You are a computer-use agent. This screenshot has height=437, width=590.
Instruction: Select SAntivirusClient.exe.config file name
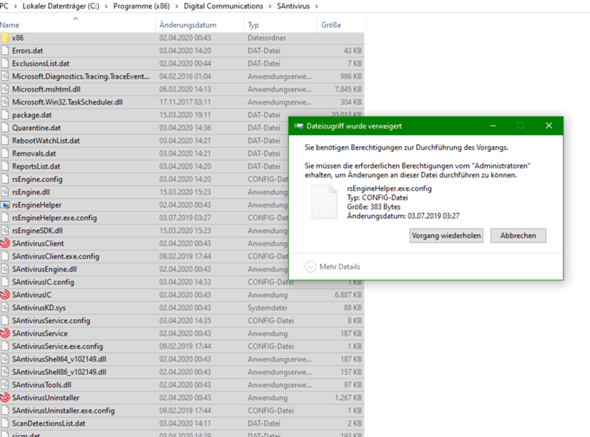56,256
